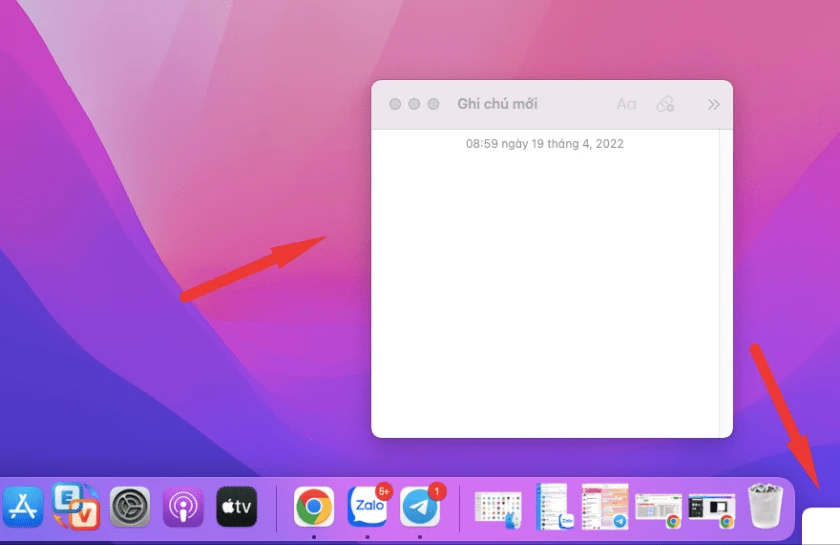This screenshot has height=545, width=840.
Task: Restore the minimized dark Chrome window
Action: [x=712, y=511]
